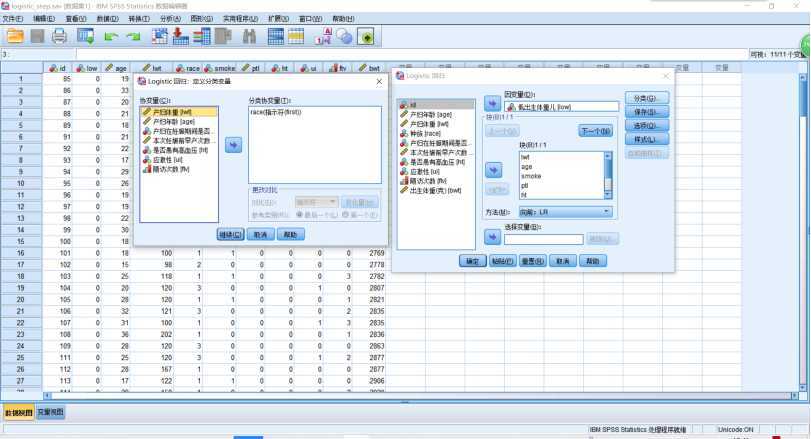
Task: Select 是否患有高血压 [ht] in the covariates list
Action: click(179, 150)
